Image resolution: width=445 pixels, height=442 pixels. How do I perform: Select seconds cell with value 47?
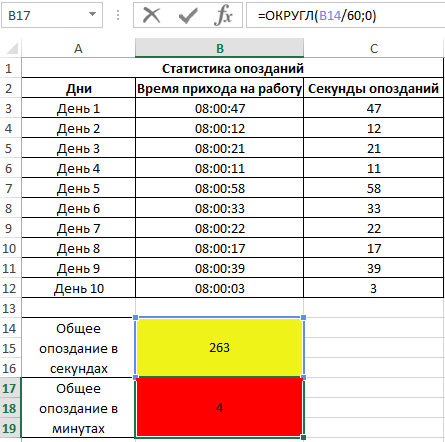(x=374, y=108)
